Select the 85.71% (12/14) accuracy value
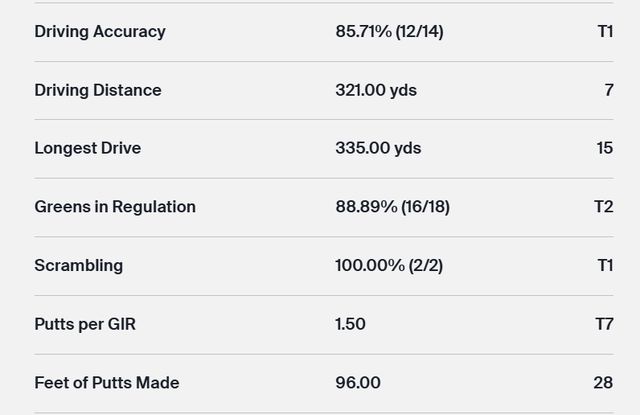This screenshot has height=415, width=640. (x=389, y=31)
